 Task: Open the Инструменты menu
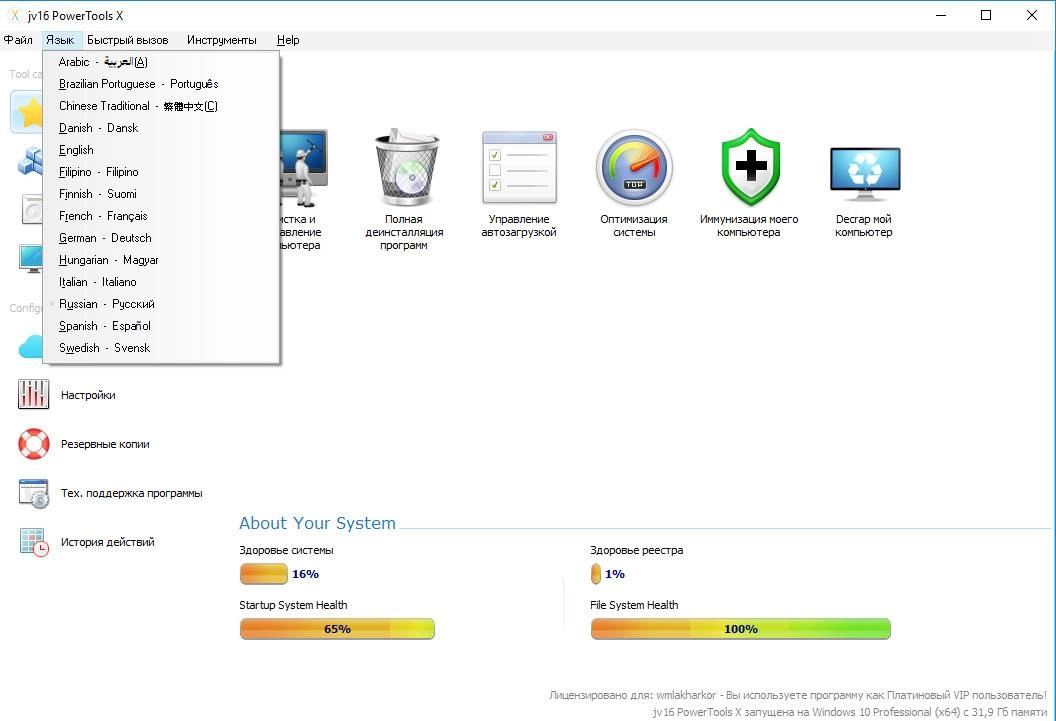pos(222,40)
